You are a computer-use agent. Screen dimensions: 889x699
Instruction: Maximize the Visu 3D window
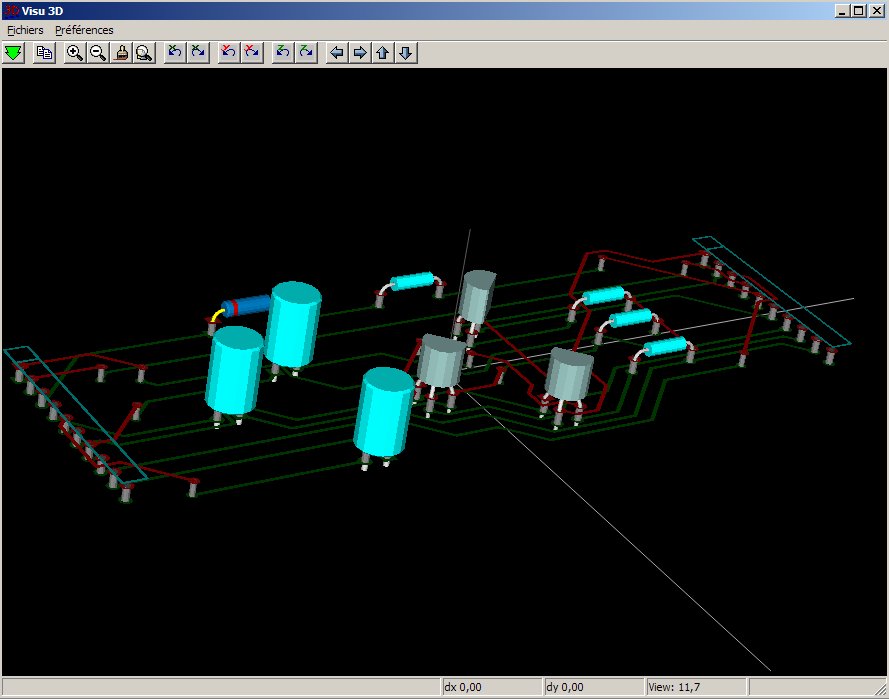(x=858, y=11)
